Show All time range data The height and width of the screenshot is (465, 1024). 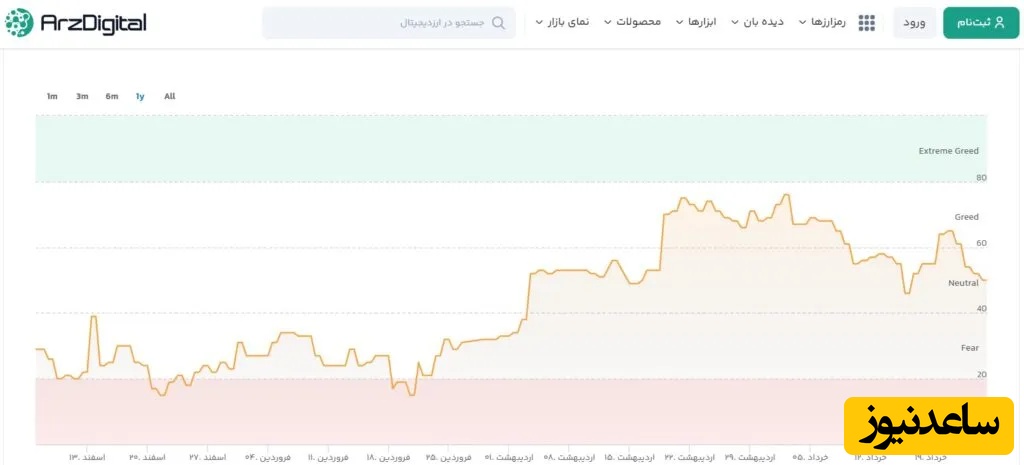170,96
